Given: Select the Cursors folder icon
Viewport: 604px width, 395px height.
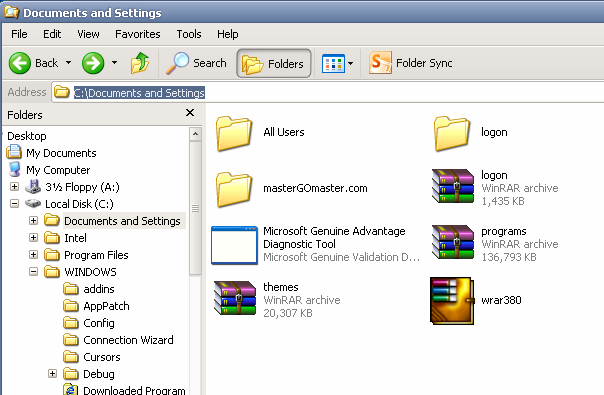Looking at the screenshot, I should point(71,356).
